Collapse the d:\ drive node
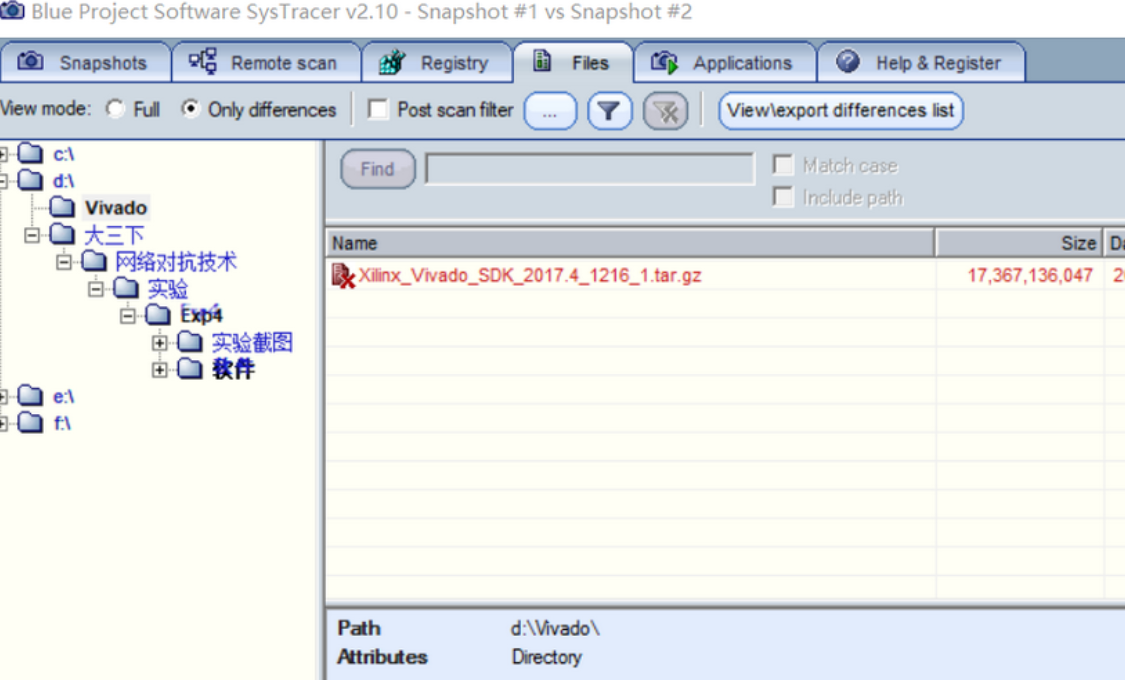The image size is (1125, 680). (3, 180)
